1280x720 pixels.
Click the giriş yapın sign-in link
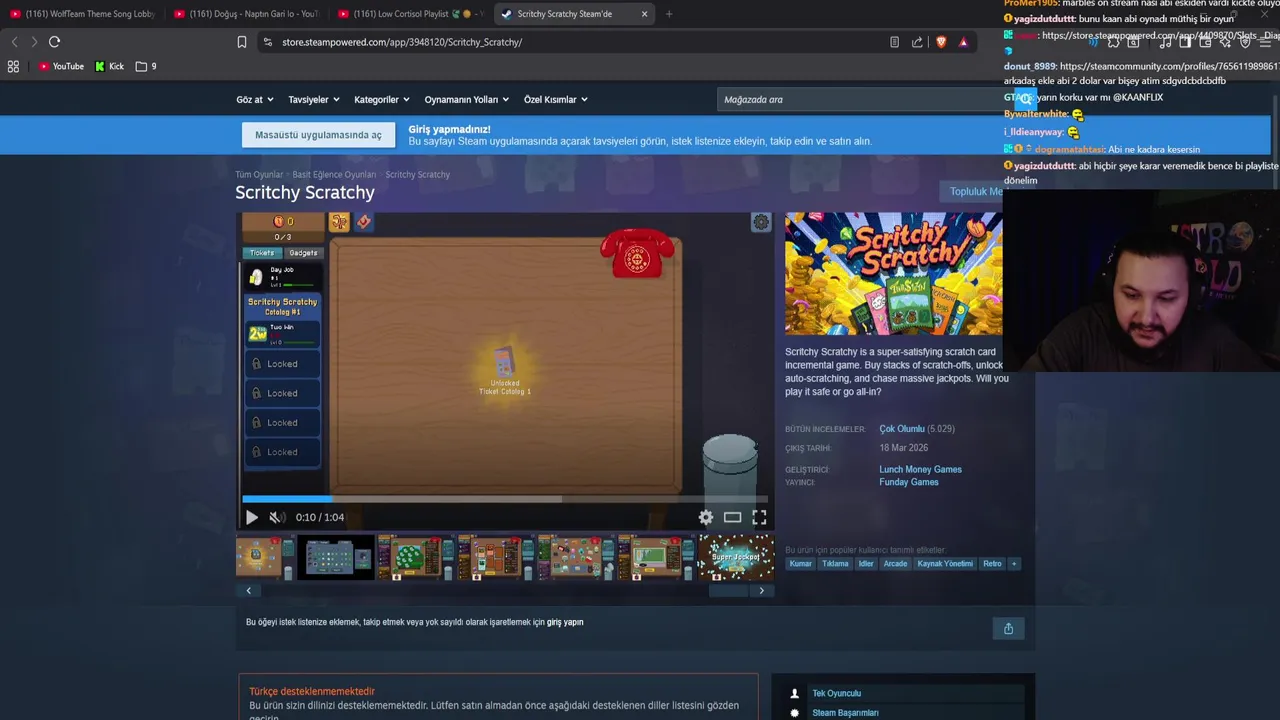[x=565, y=622]
